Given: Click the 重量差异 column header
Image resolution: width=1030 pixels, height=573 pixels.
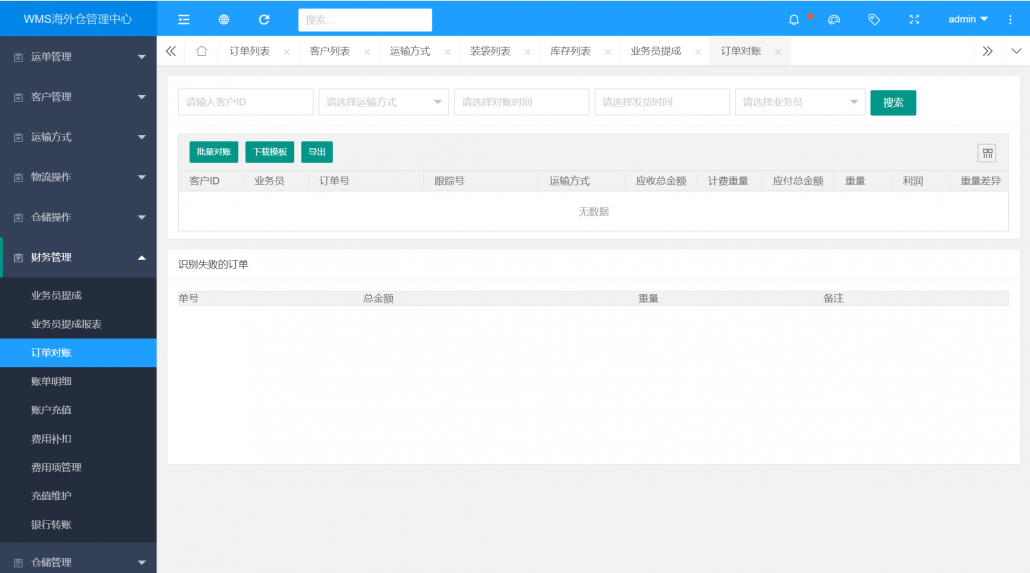Looking at the screenshot, I should (981, 181).
